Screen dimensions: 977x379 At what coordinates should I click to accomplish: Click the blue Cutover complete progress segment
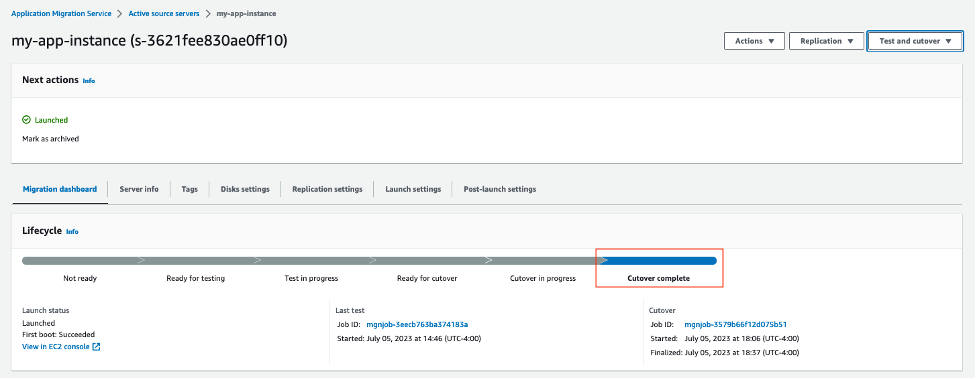coord(659,261)
